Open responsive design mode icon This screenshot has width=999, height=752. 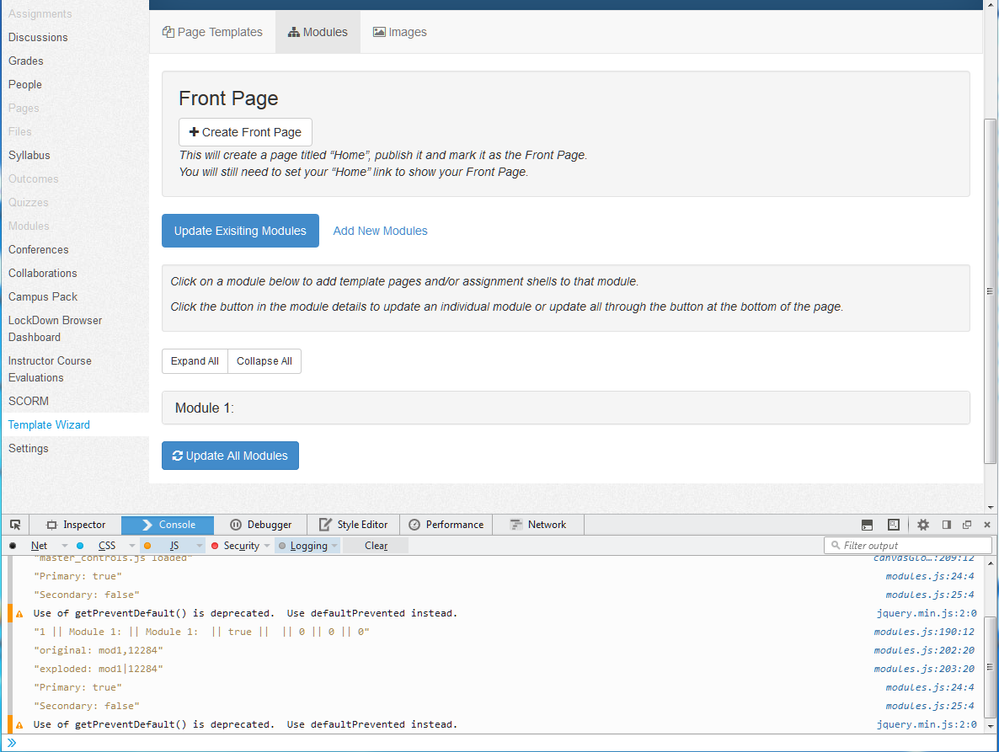pyautogui.click(x=893, y=525)
